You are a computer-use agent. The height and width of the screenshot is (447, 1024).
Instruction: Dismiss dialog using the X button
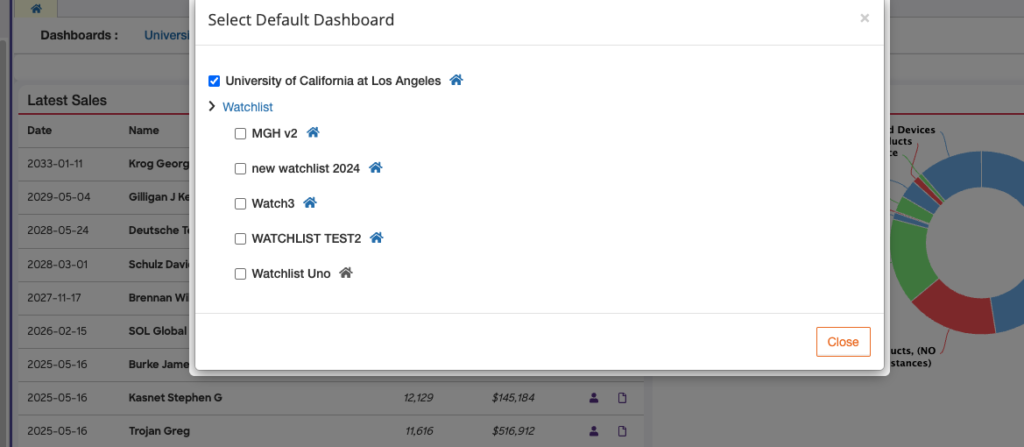pos(865,18)
